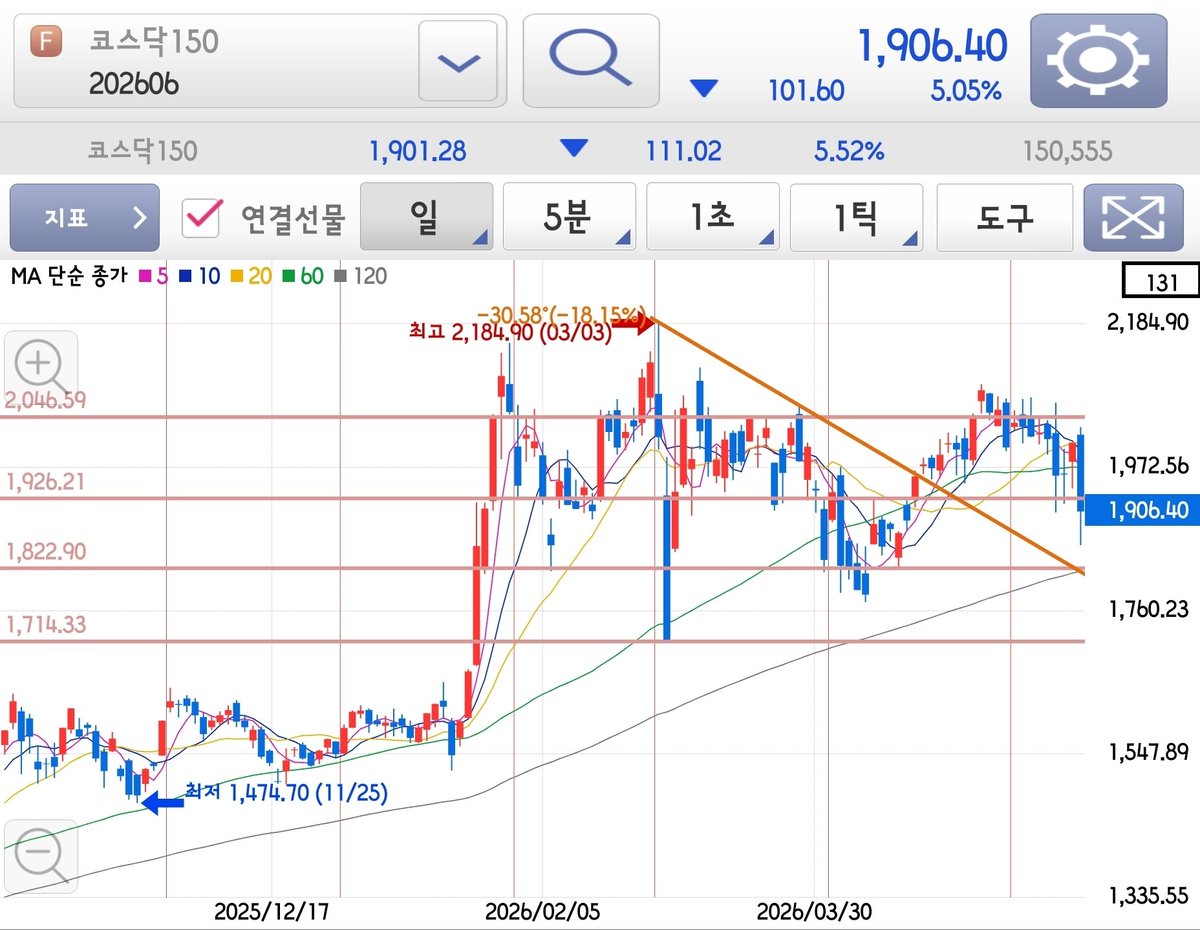The width and height of the screenshot is (1200, 930).
Task: Click the MA 60 green legend swatch
Action: coord(290,276)
